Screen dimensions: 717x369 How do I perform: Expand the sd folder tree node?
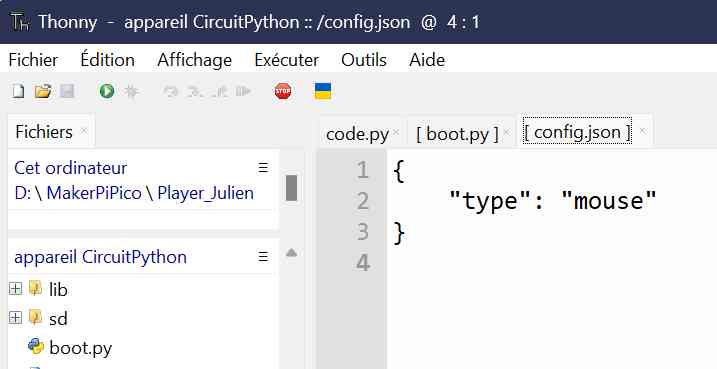[16, 318]
